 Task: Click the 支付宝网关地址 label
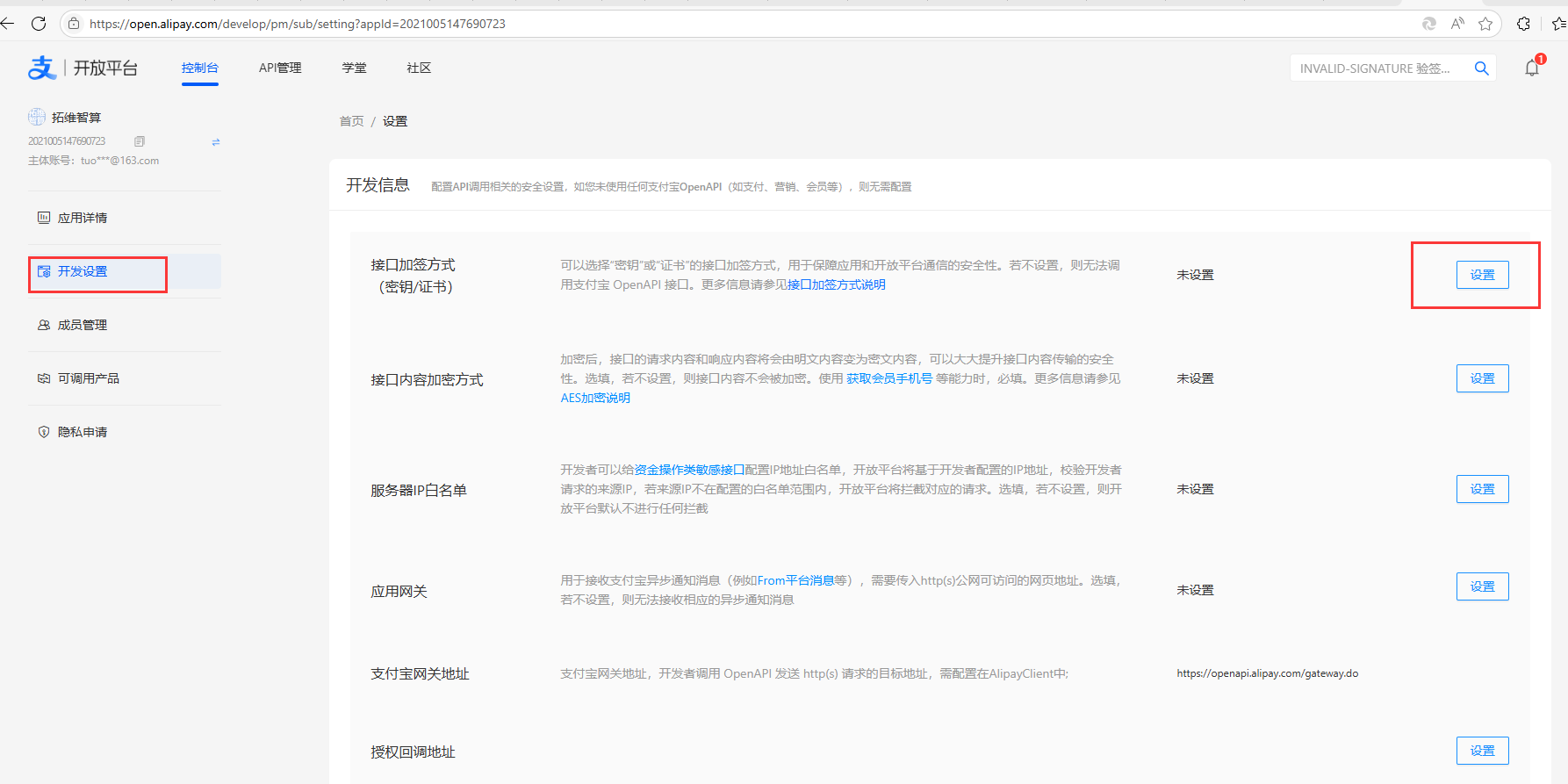420,673
